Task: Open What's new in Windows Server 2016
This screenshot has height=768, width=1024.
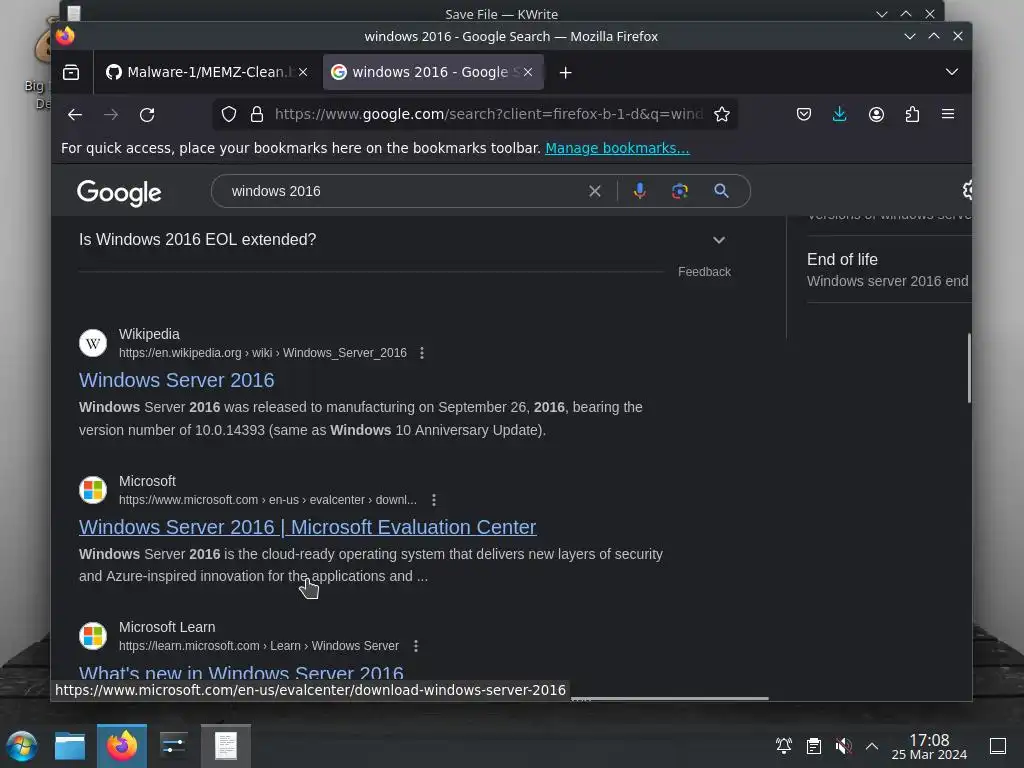Action: click(x=241, y=673)
